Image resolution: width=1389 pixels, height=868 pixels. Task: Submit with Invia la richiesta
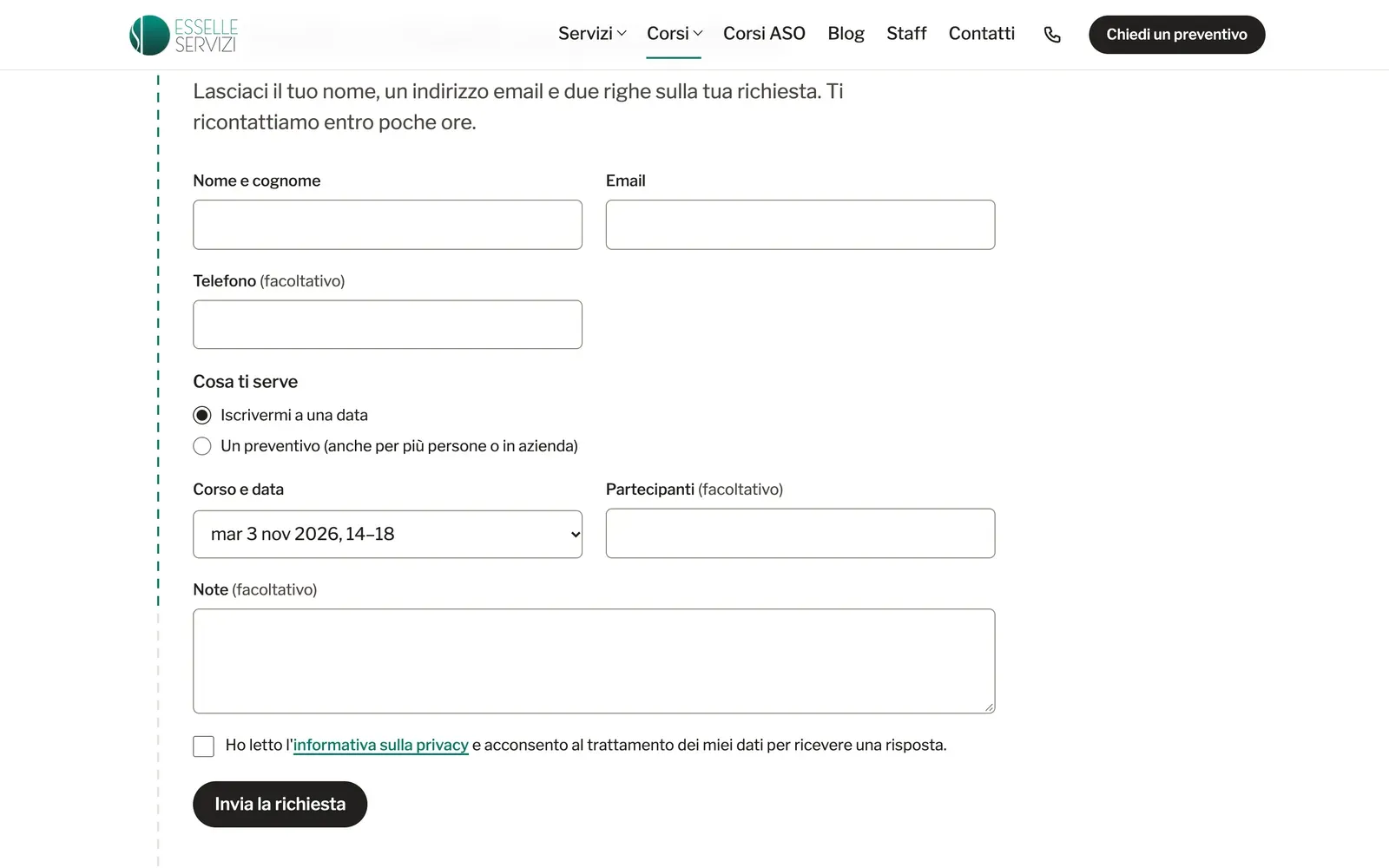click(280, 805)
